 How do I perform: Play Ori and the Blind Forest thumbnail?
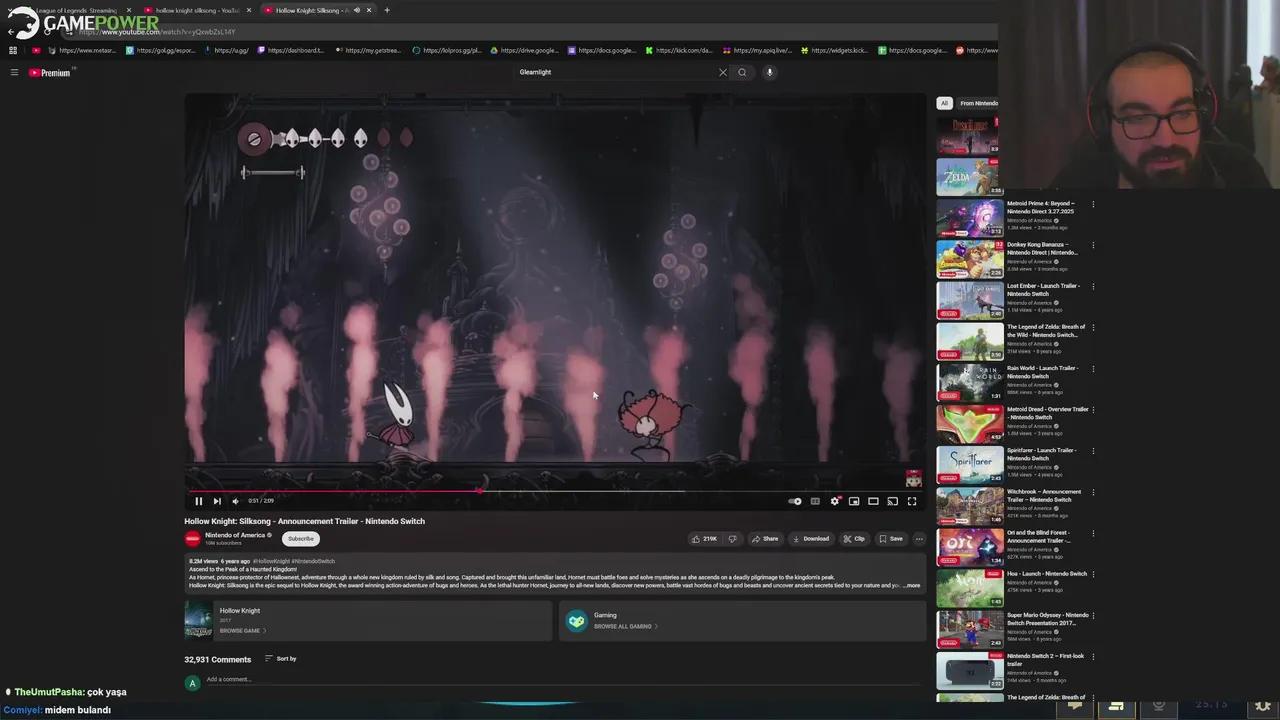click(969, 547)
